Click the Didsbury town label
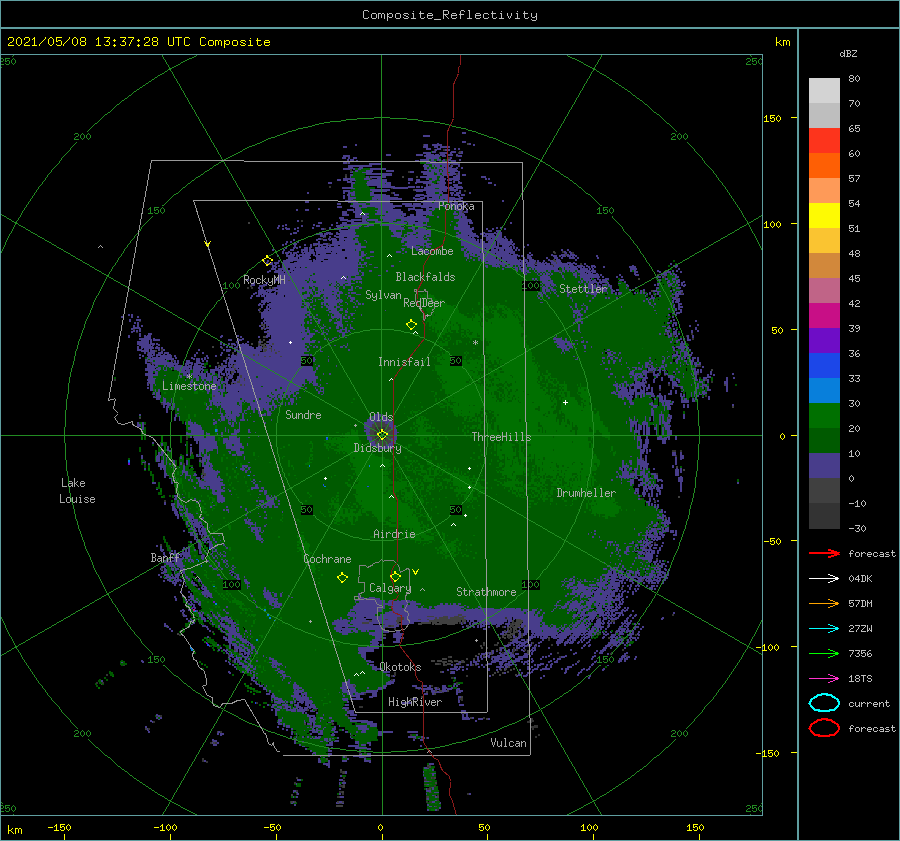 [x=377, y=448]
